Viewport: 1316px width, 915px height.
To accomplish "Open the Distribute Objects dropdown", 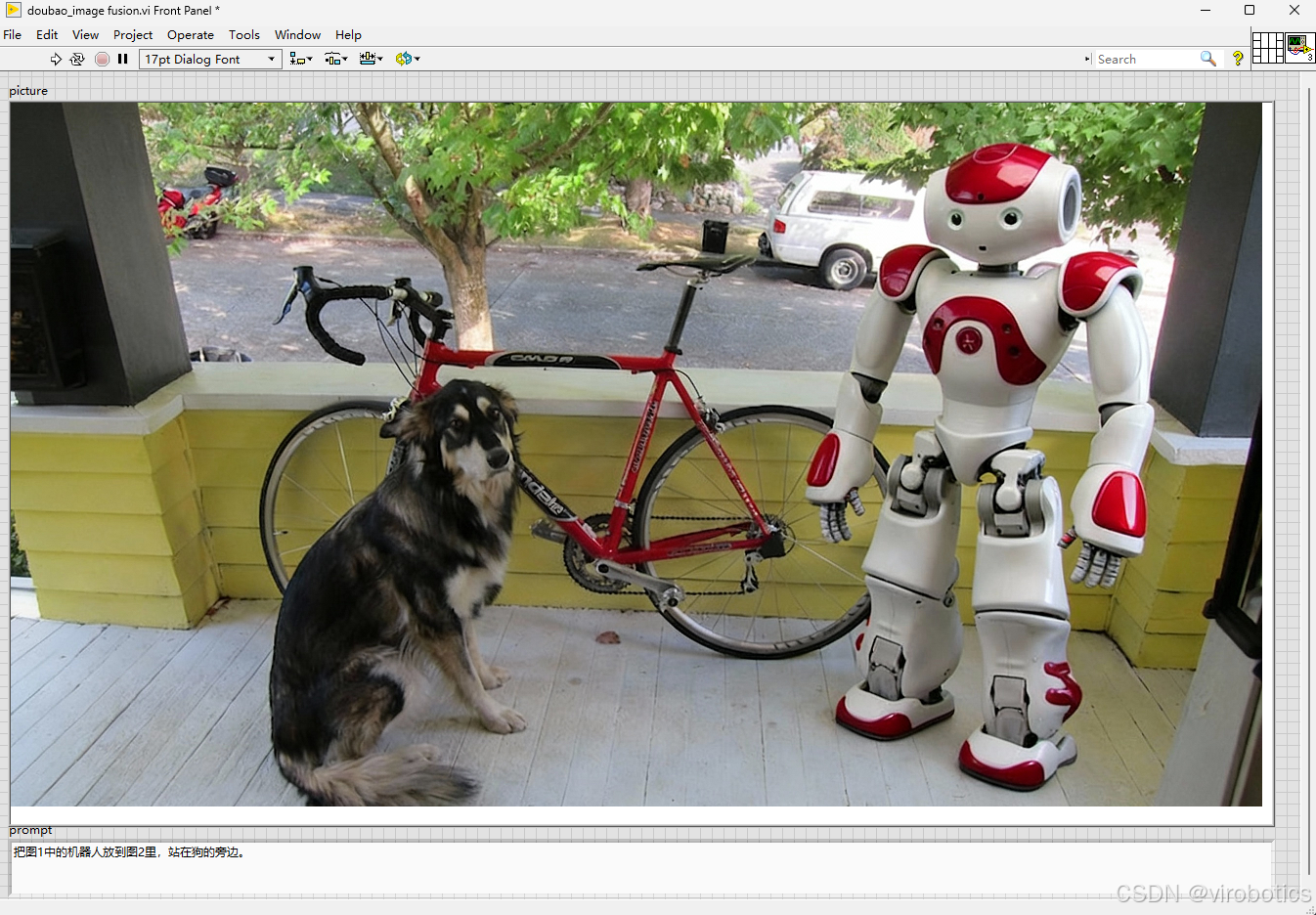I will tap(335, 59).
